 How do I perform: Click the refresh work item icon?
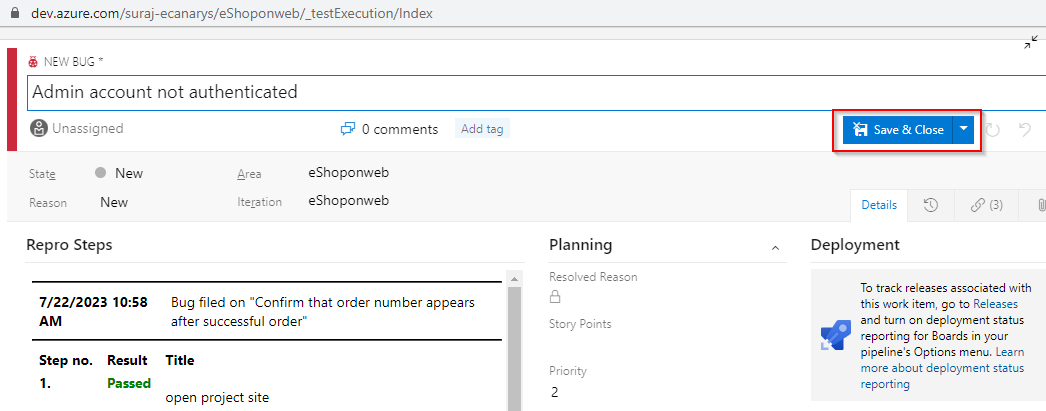click(x=993, y=130)
